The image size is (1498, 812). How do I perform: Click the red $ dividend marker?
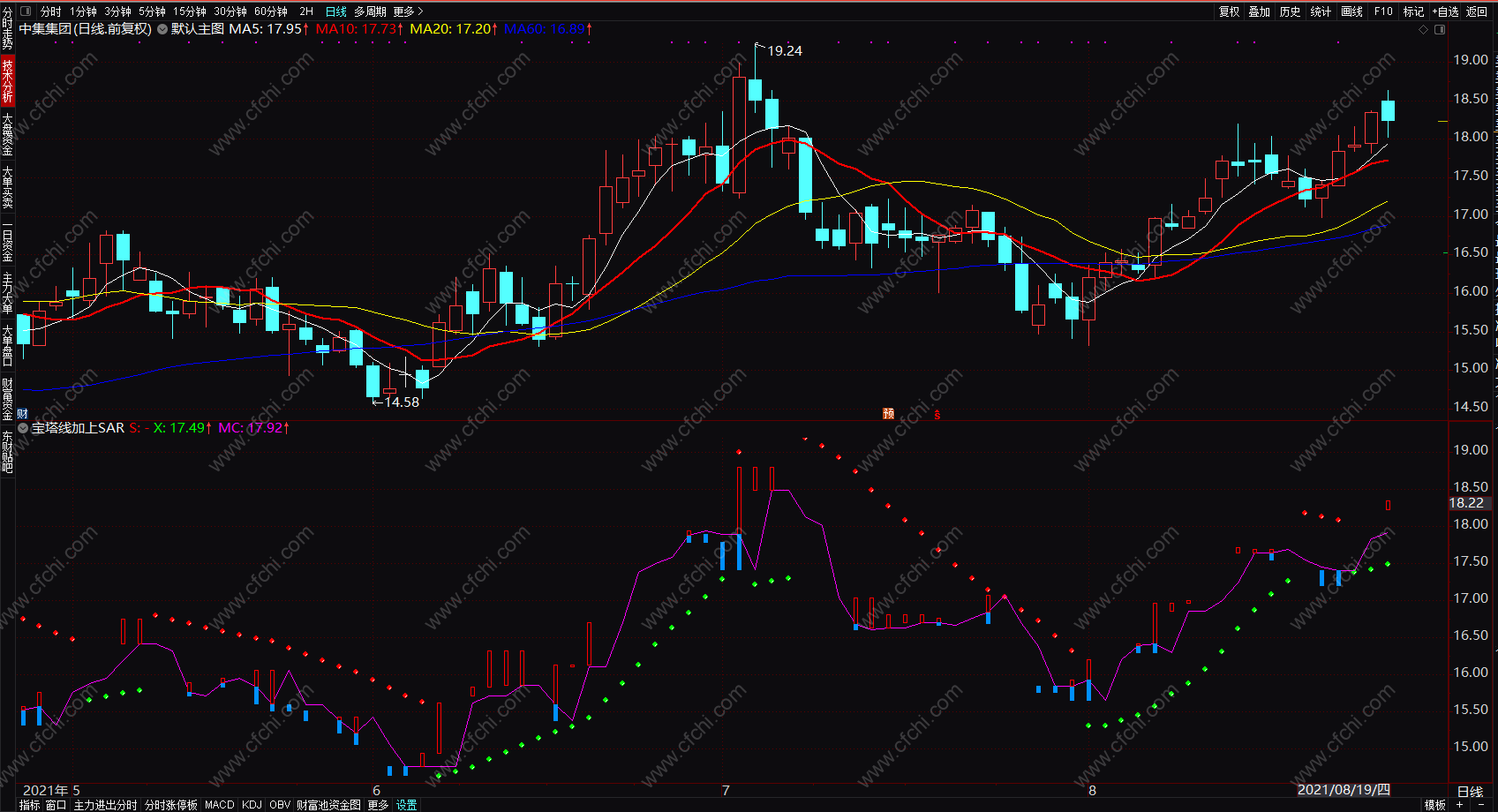[x=937, y=414]
